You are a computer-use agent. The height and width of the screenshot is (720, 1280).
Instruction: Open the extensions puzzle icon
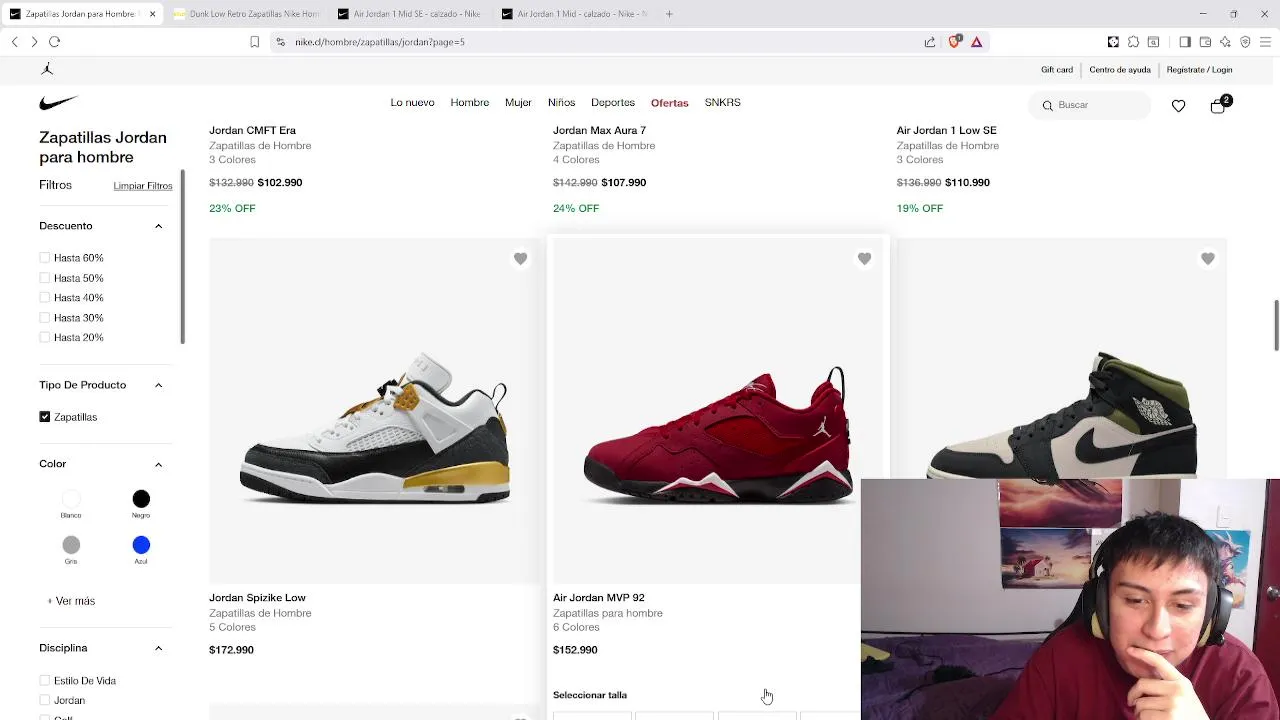[1133, 42]
